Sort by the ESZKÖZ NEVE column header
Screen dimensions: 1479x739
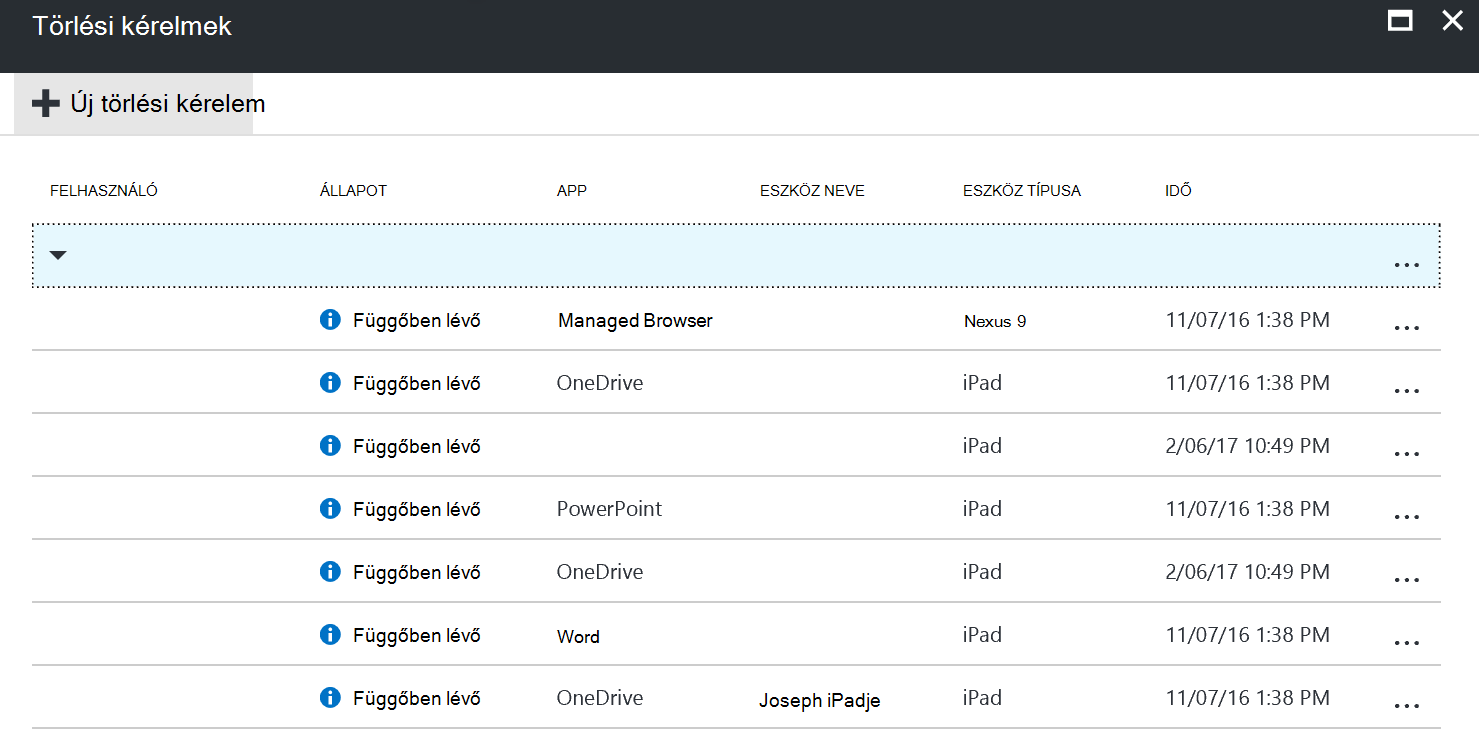(812, 190)
